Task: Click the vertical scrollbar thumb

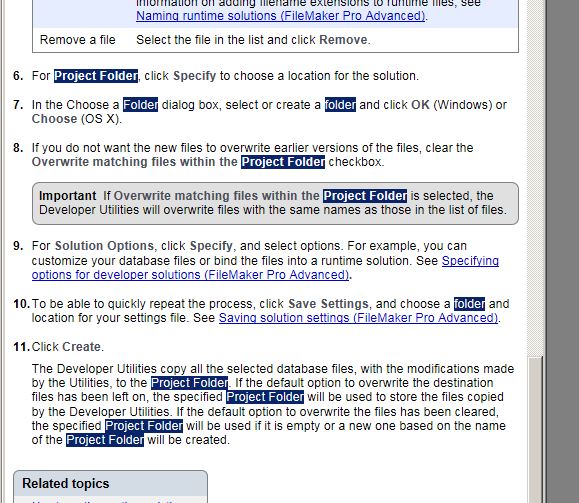Action: (535, 429)
